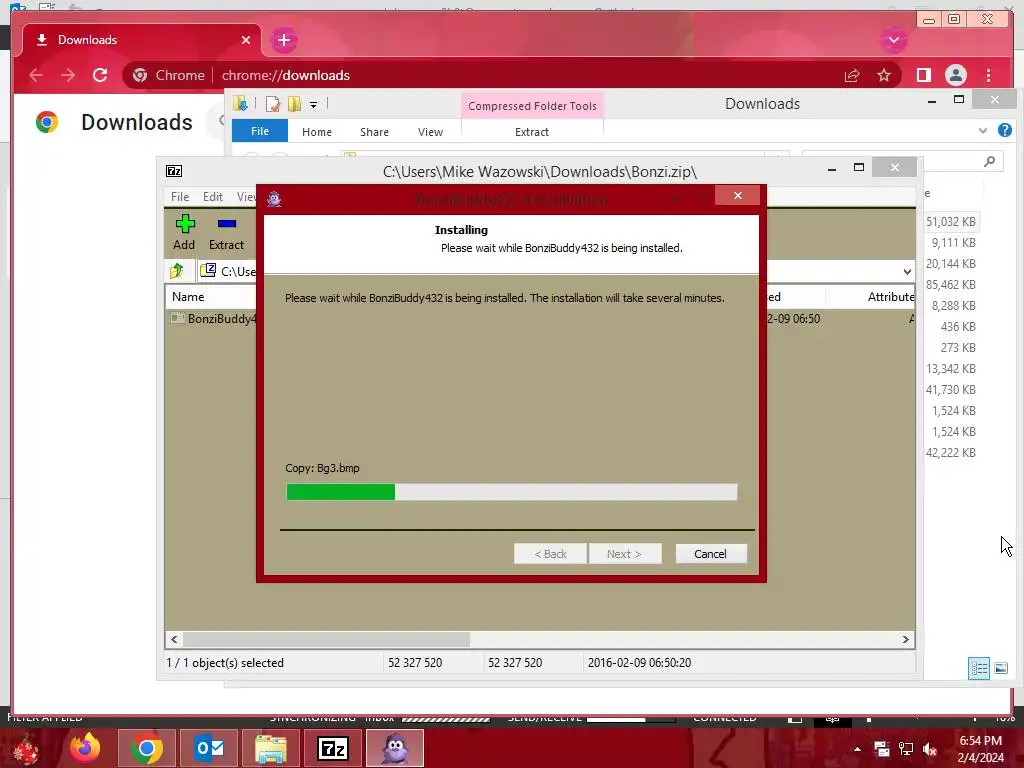The width and height of the screenshot is (1024, 768).
Task: Open the Chrome profile avatar
Action: pyautogui.click(x=956, y=75)
